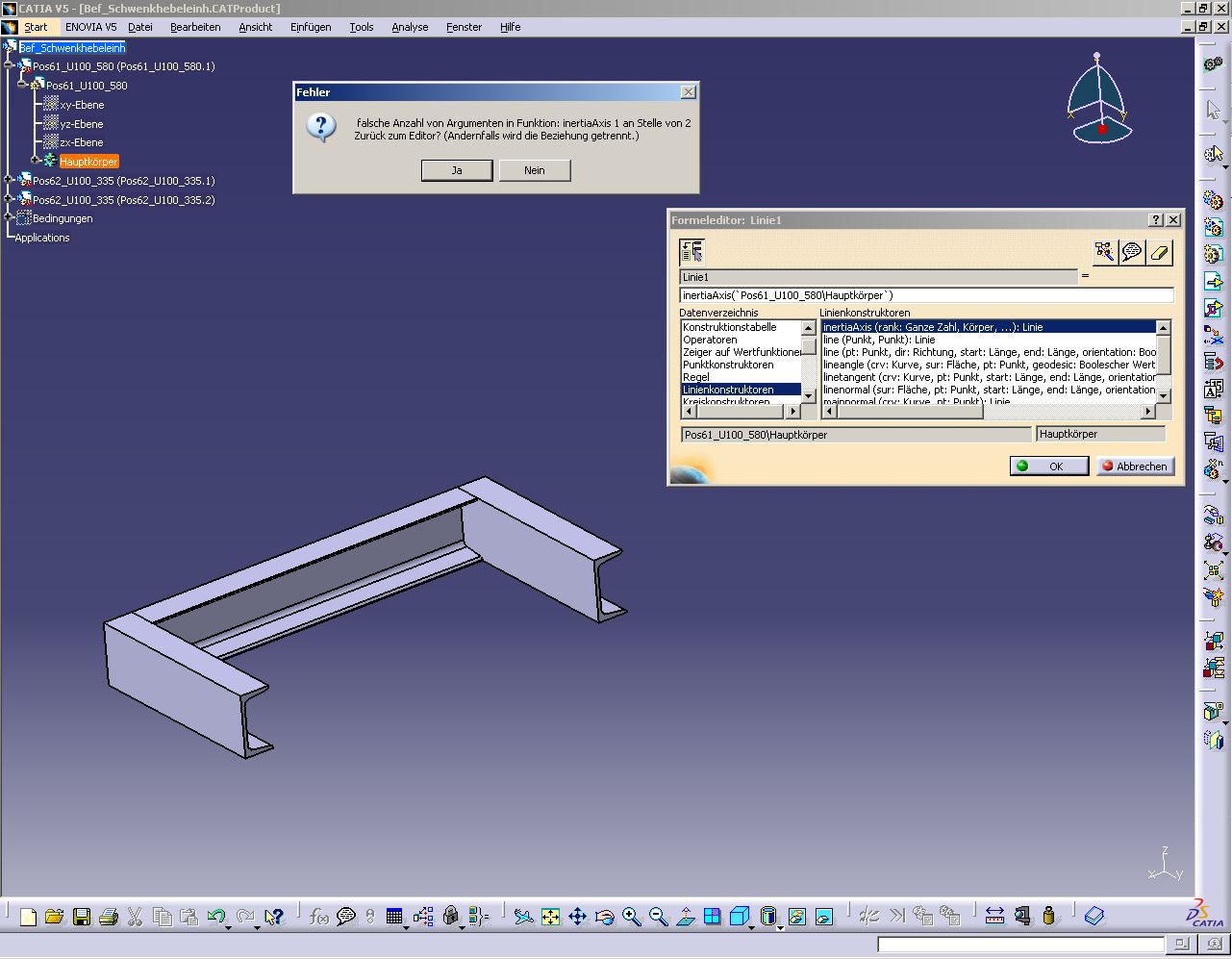Click the Lock padlock icon
Image resolution: width=1232 pixels, height=959 pixels.
450,917
